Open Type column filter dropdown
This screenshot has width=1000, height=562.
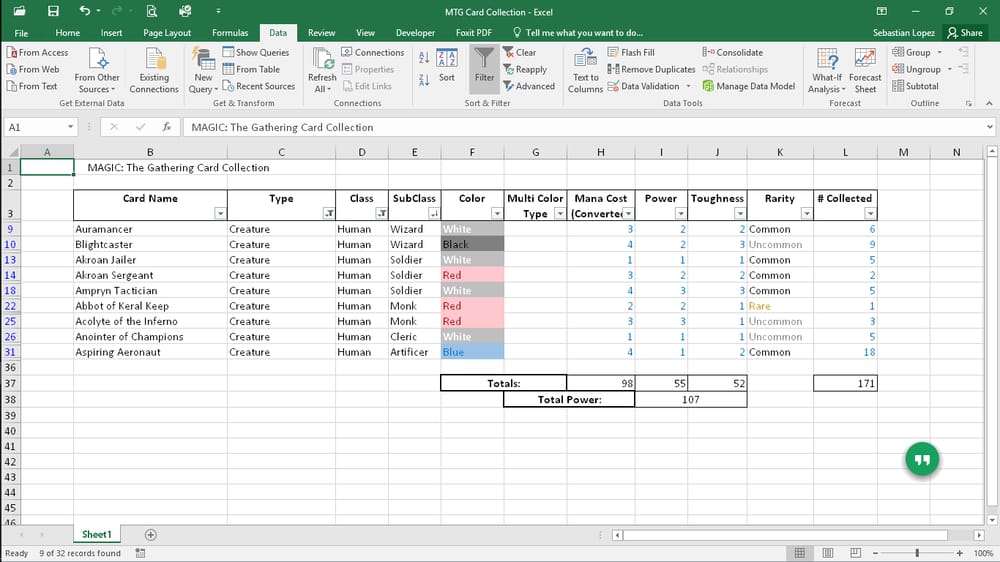[328, 214]
